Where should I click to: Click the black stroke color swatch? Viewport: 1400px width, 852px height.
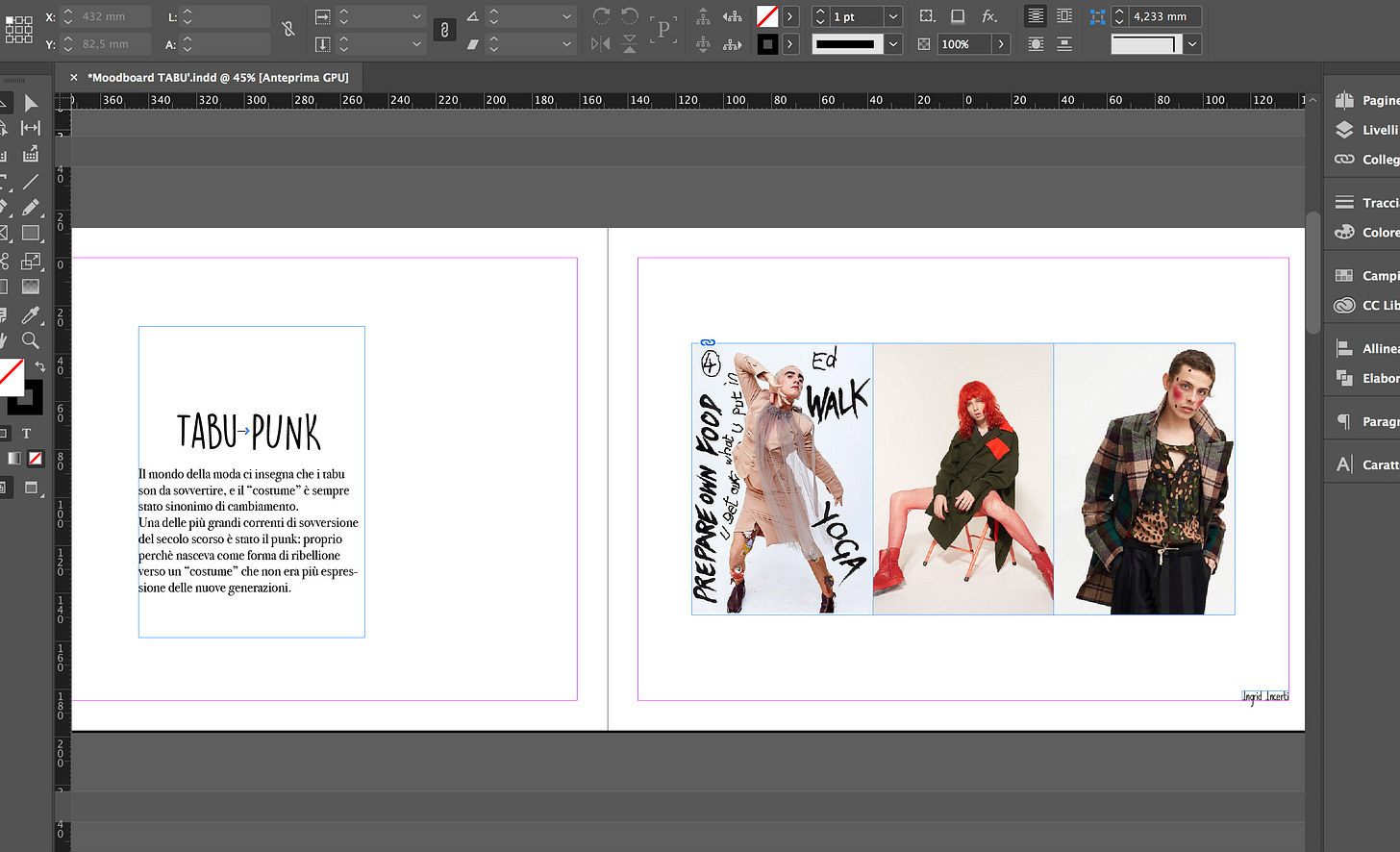click(x=767, y=44)
